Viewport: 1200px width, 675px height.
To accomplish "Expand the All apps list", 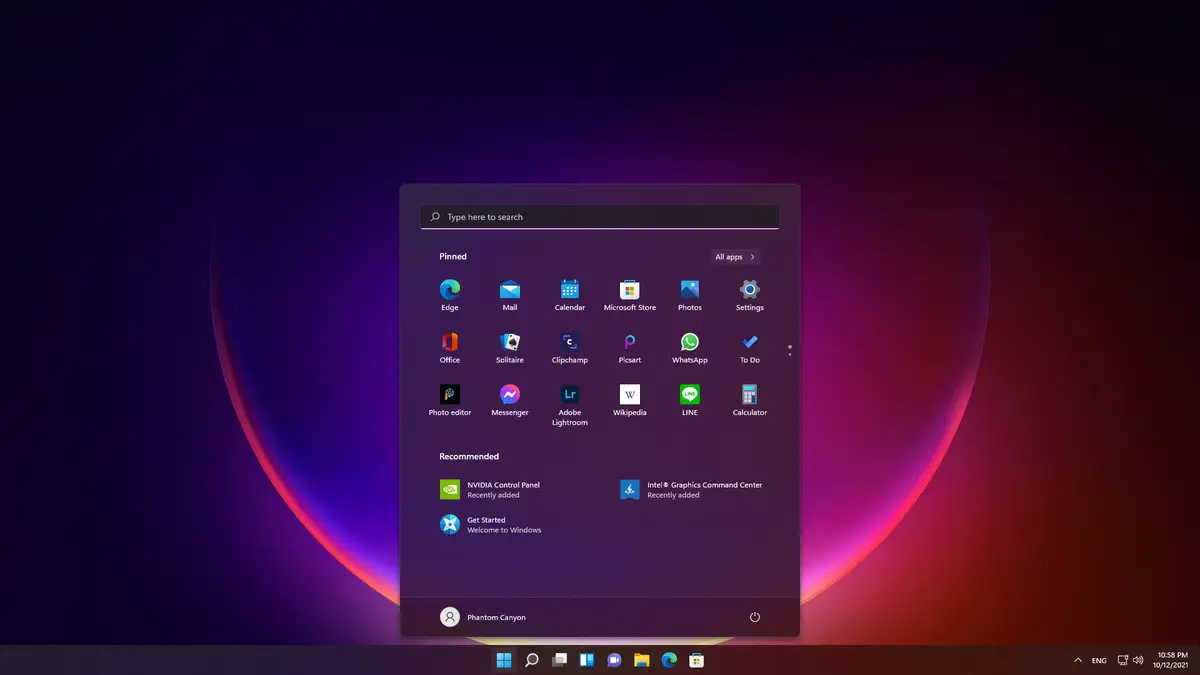I will tap(735, 257).
